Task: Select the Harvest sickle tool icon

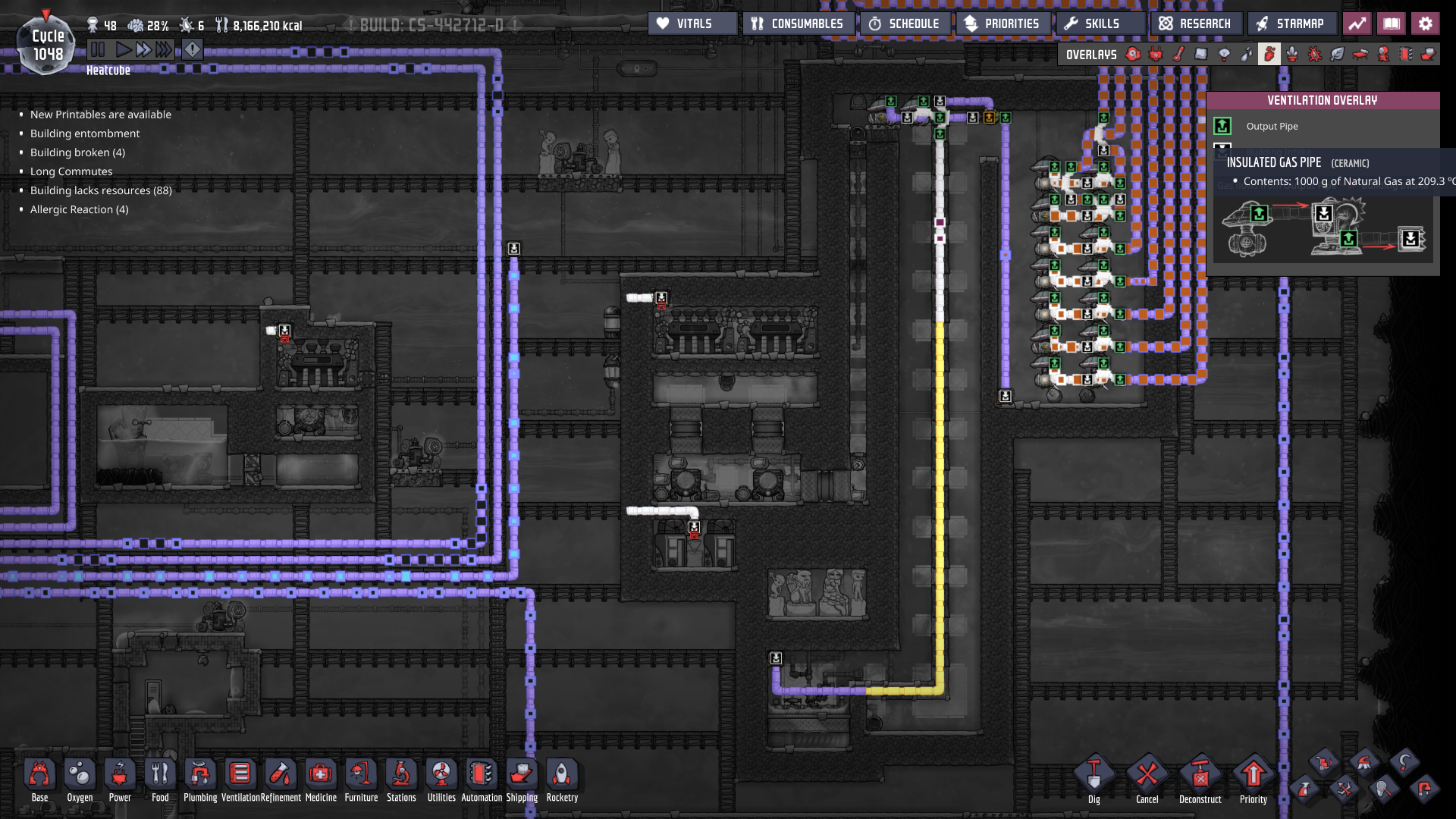Action: (x=1404, y=762)
